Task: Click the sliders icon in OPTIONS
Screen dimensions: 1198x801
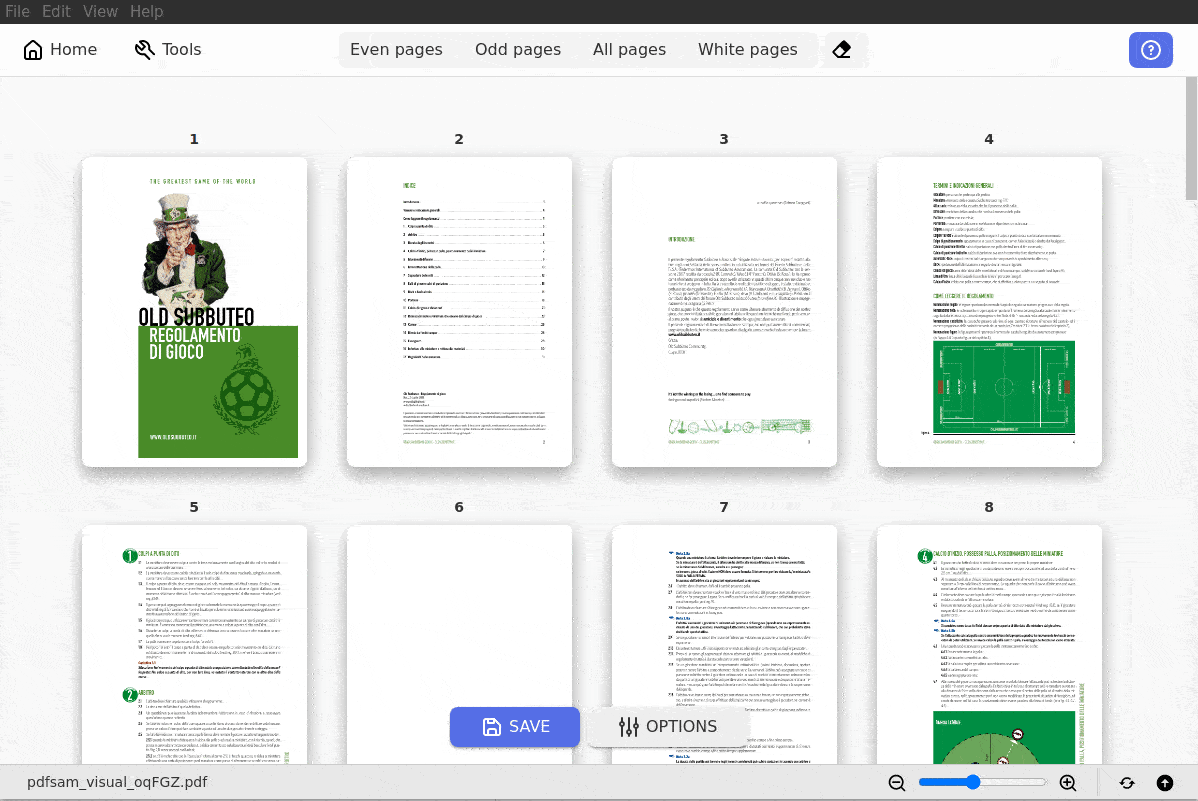Action: coord(628,726)
